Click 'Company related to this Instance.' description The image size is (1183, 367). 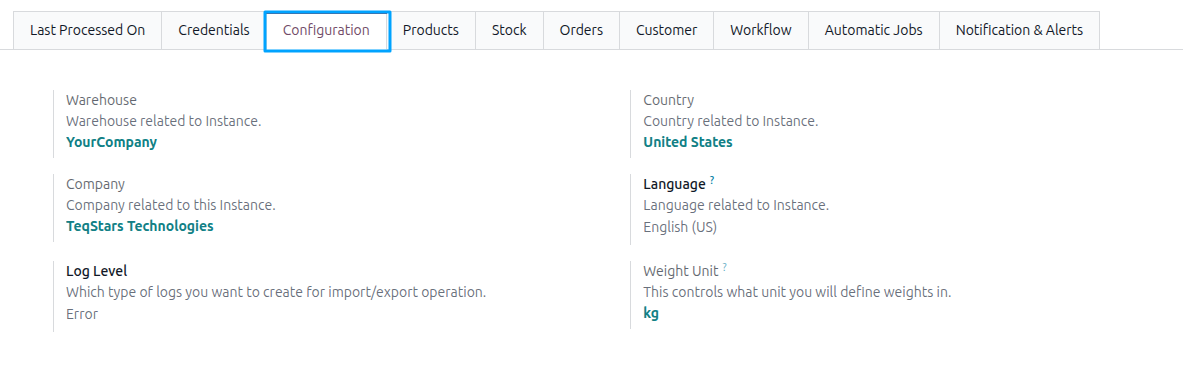171,205
